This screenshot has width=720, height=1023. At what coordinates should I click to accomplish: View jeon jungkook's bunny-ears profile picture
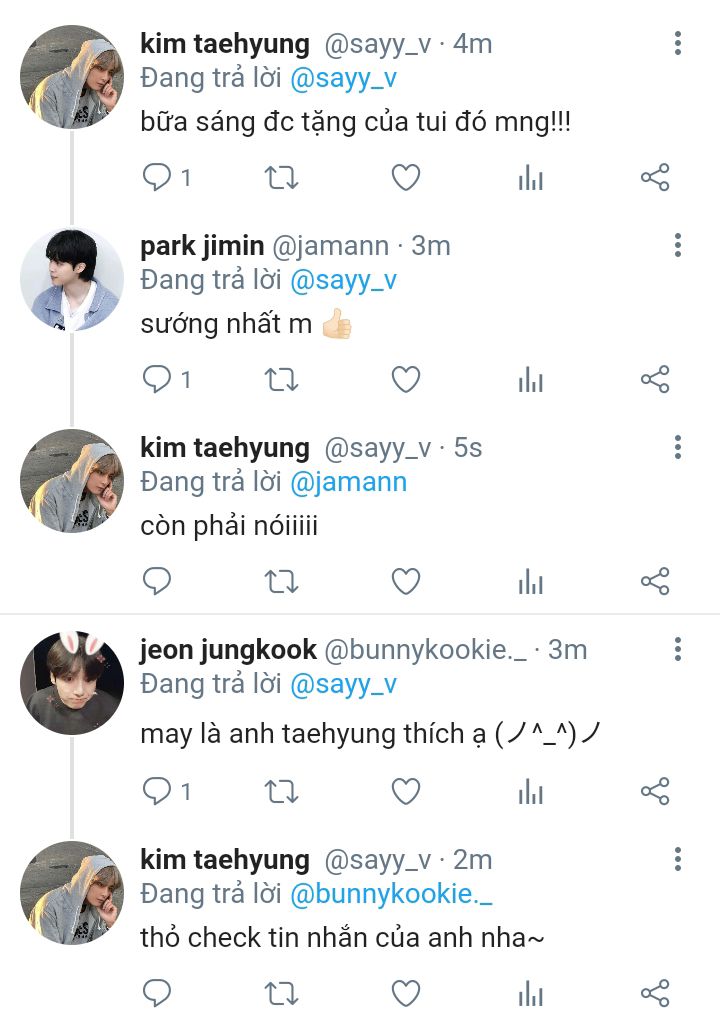pos(72,682)
